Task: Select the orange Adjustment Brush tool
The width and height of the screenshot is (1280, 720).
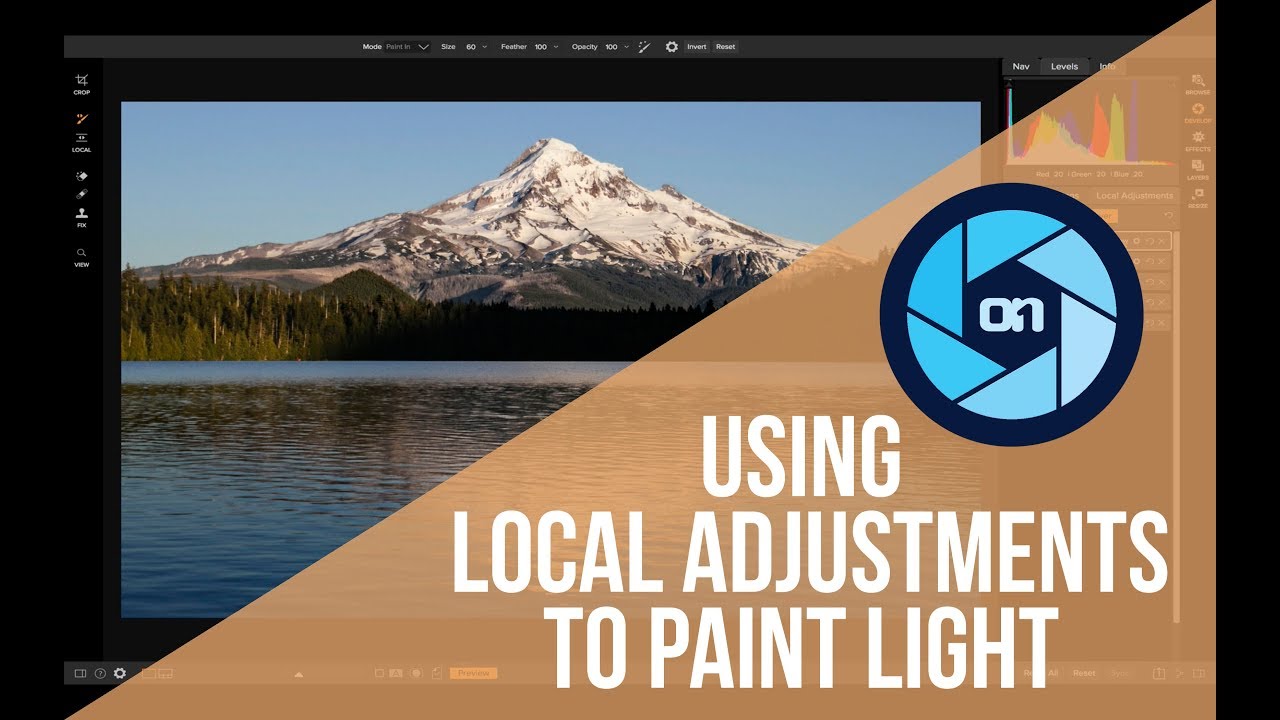Action: (82, 119)
